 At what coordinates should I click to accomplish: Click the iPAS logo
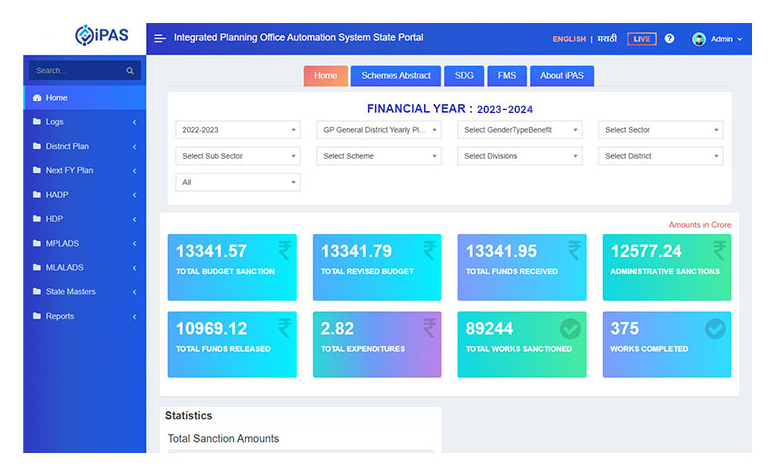(101, 36)
